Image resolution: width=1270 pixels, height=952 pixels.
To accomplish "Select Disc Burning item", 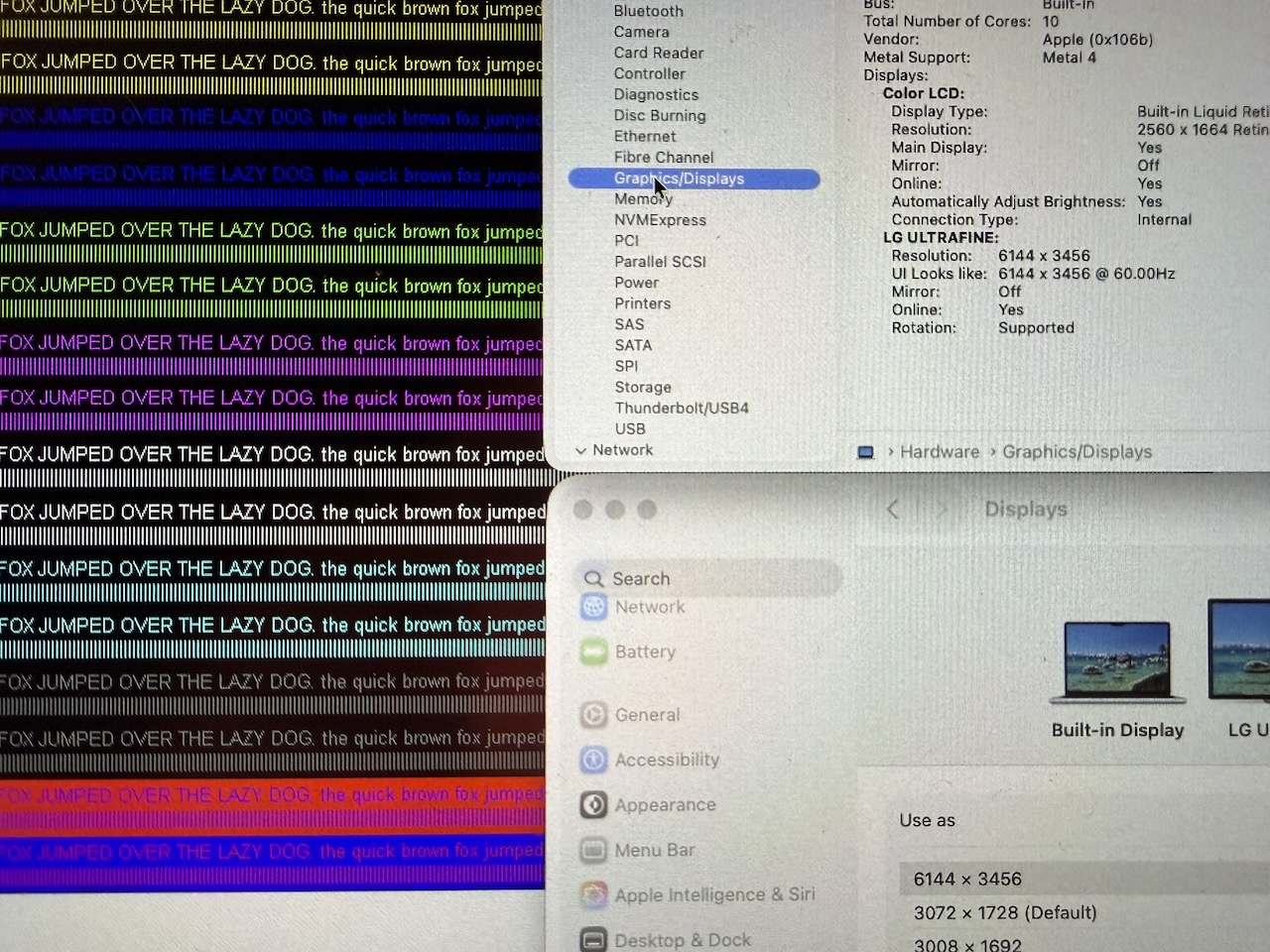I will pos(660,115).
